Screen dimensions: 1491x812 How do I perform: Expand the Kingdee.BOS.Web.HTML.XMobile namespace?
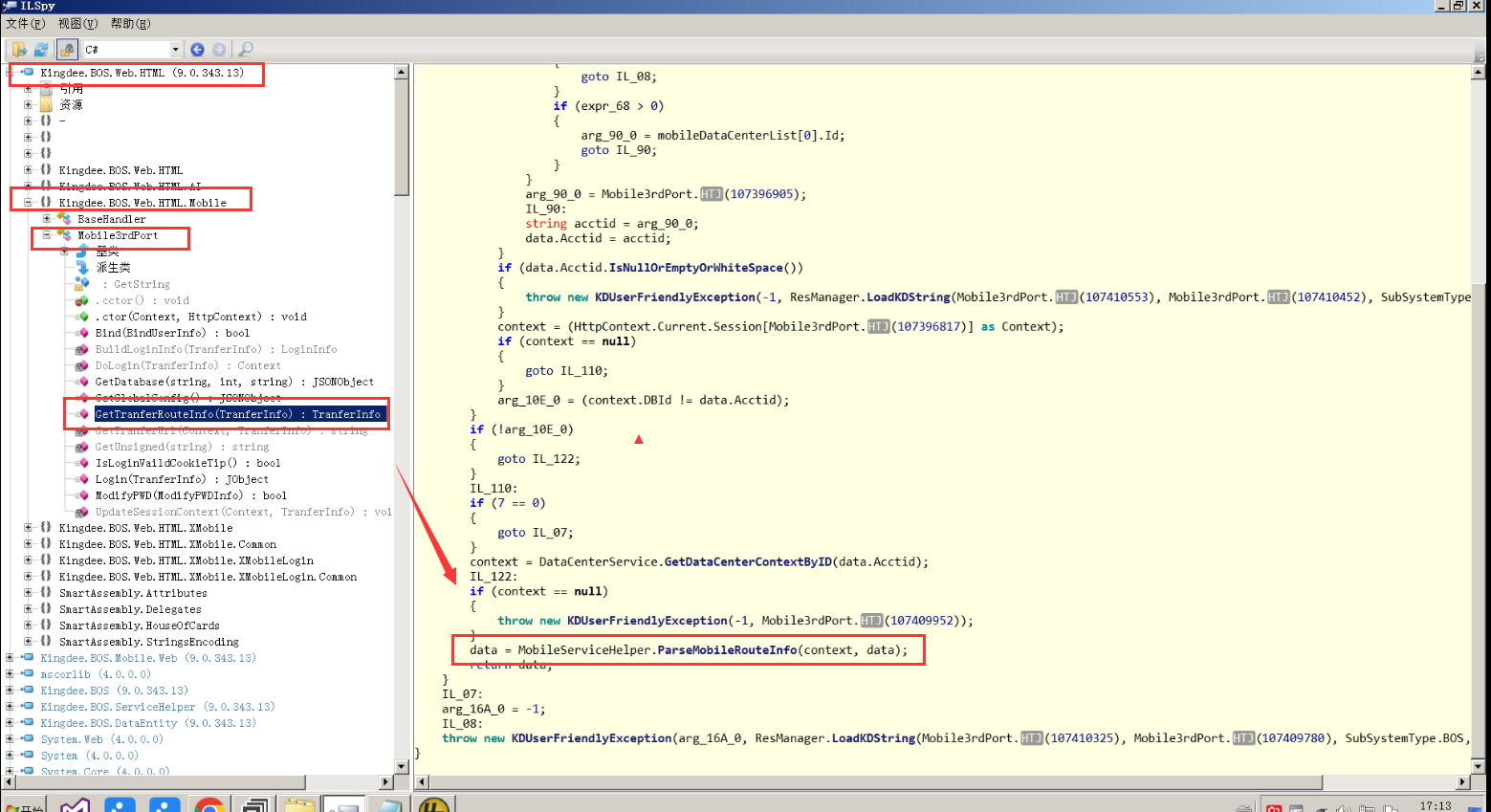28,528
